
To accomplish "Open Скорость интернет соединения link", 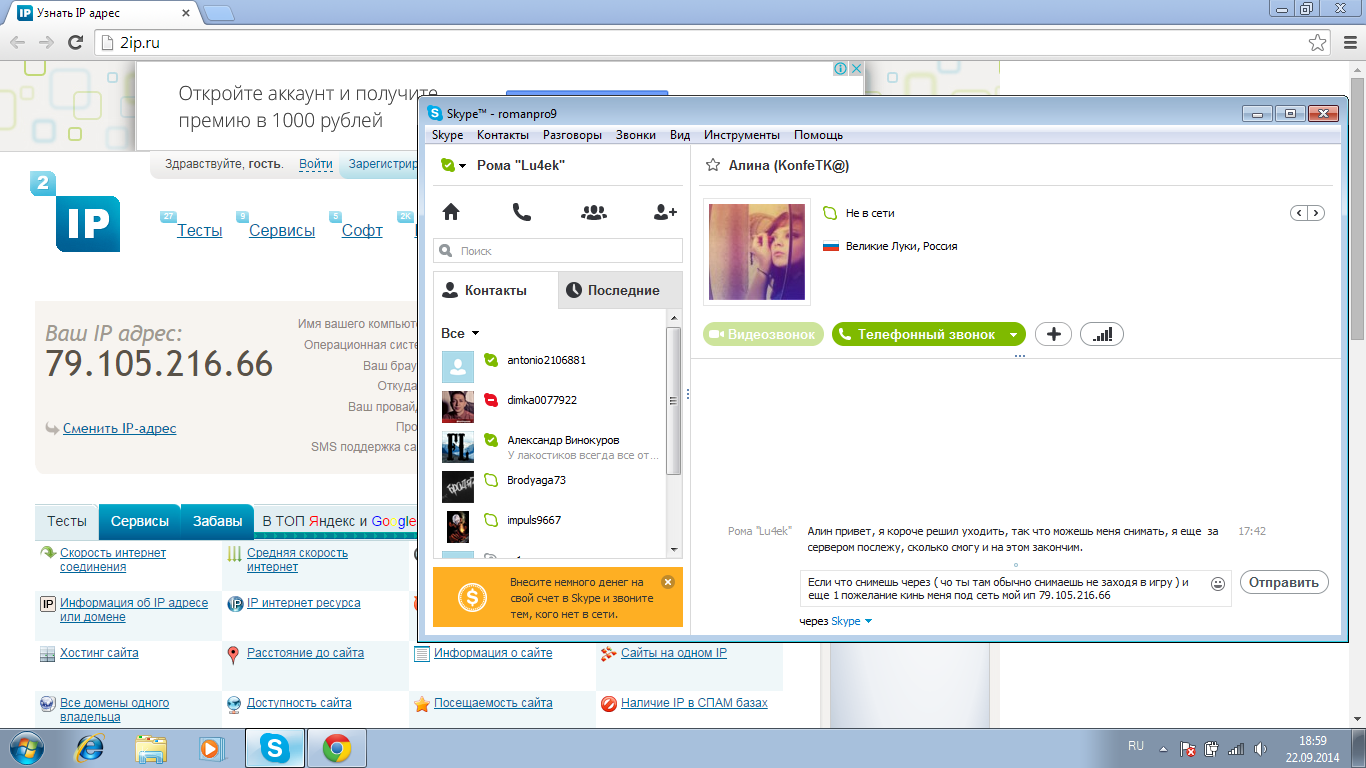I will [x=113, y=560].
